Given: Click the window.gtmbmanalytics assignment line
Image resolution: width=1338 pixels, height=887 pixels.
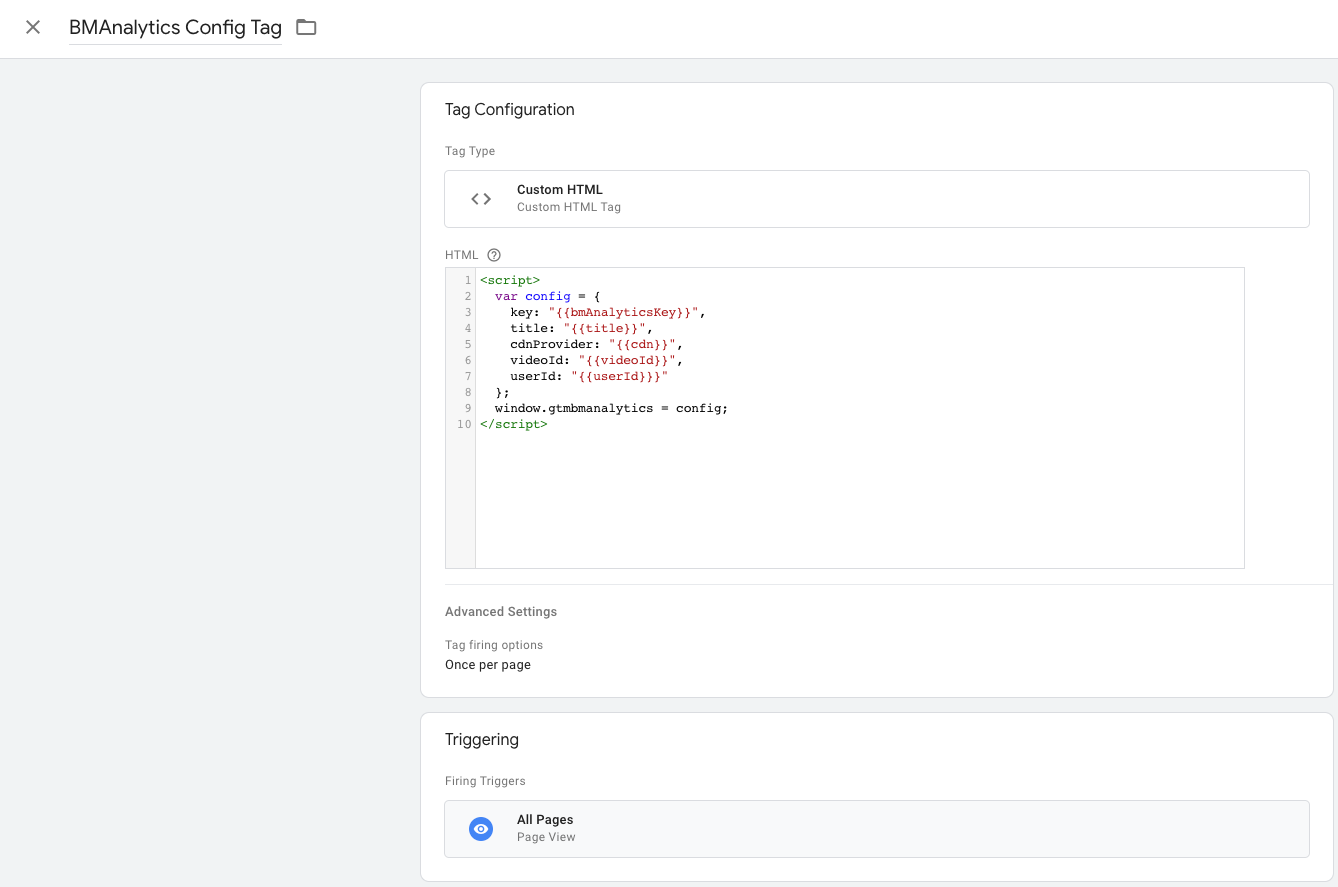Looking at the screenshot, I should 611,408.
